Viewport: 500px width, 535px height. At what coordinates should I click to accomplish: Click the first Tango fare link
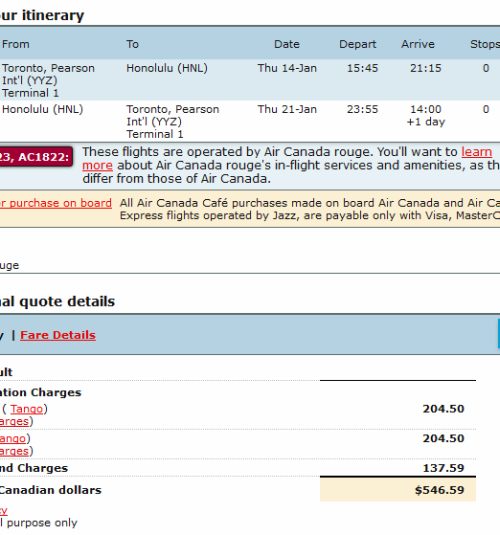coord(27,408)
